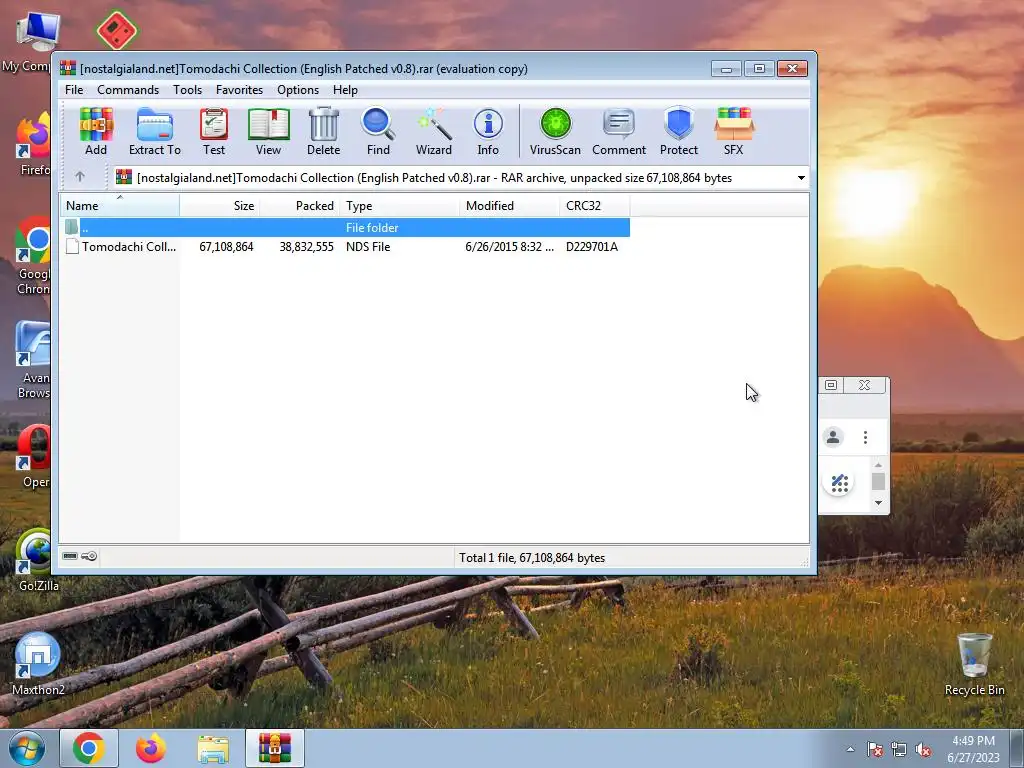Click the drive icon in status bar

click(70, 556)
